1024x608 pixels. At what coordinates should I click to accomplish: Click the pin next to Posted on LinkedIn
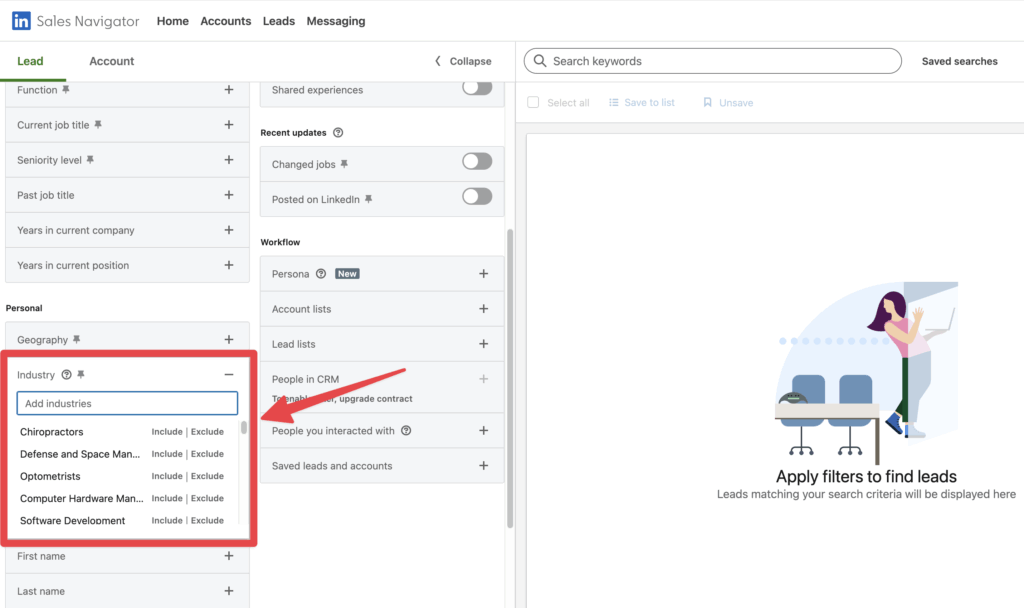(369, 199)
